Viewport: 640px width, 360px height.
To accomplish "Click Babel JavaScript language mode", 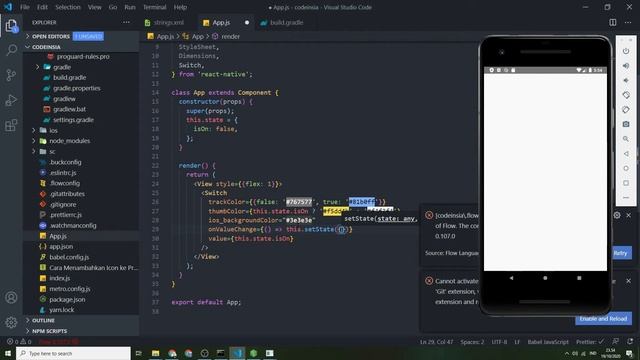I will coord(548,342).
